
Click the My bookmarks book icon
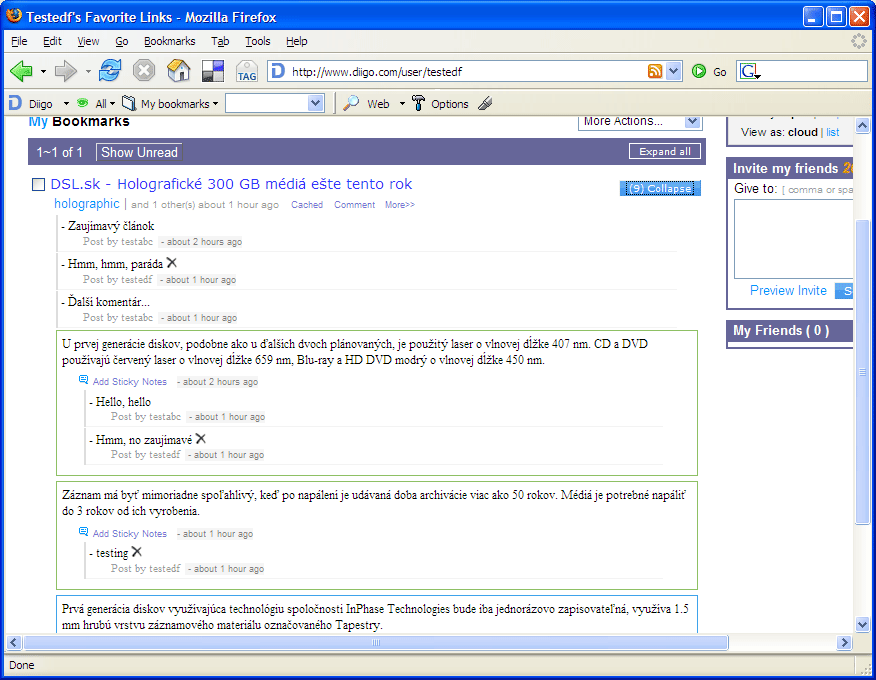(x=129, y=103)
